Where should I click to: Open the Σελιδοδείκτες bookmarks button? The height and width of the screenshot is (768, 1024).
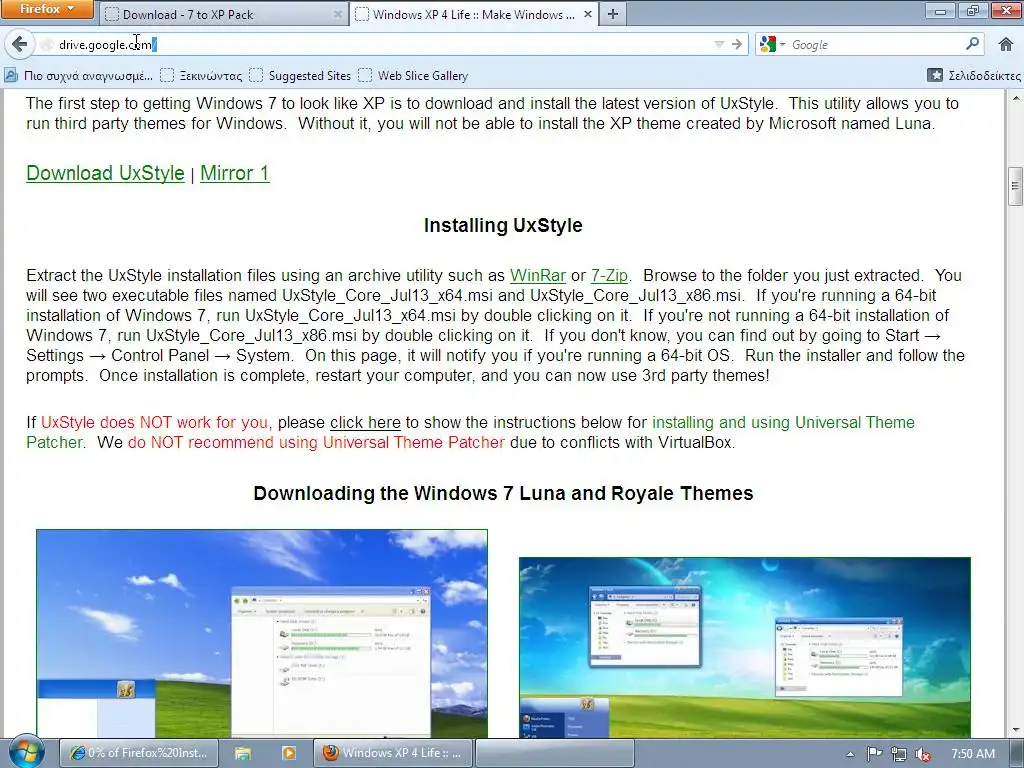(x=974, y=76)
